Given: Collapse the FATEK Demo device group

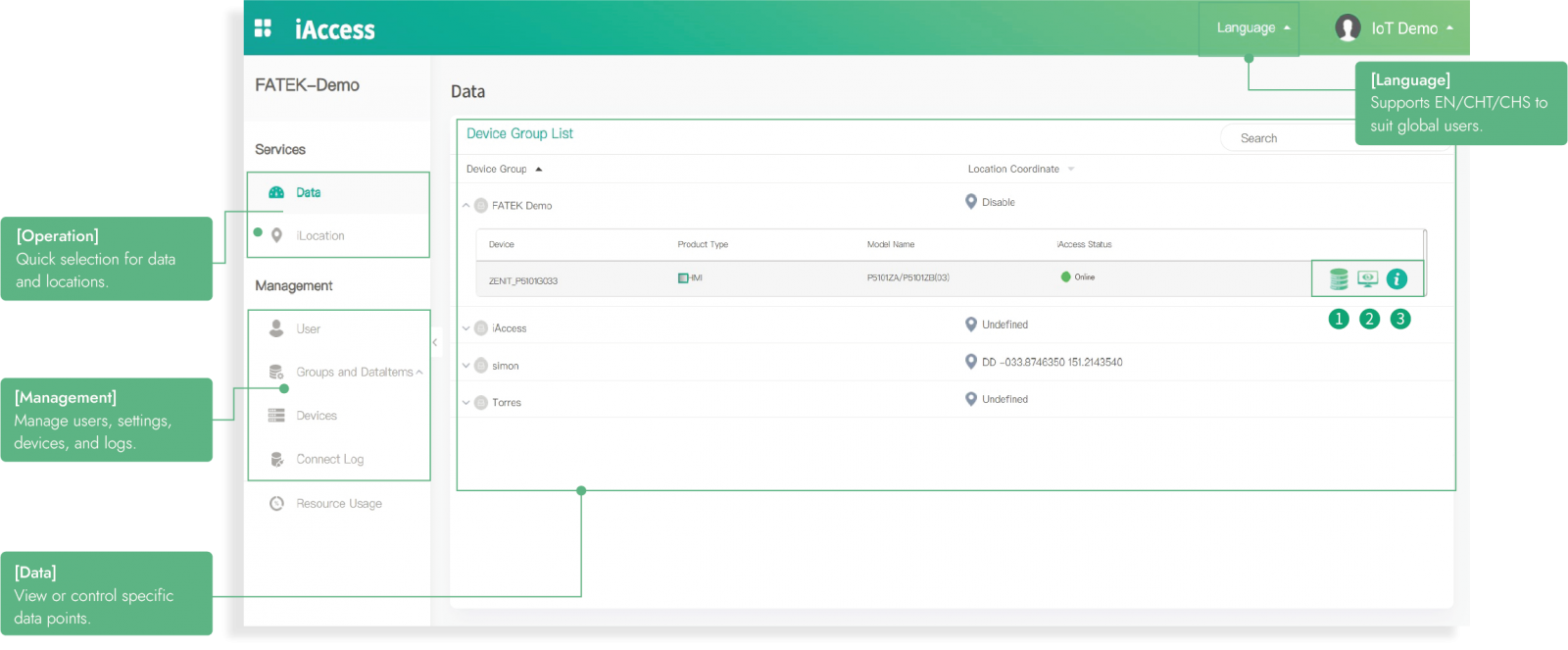Looking at the screenshot, I should click(466, 206).
